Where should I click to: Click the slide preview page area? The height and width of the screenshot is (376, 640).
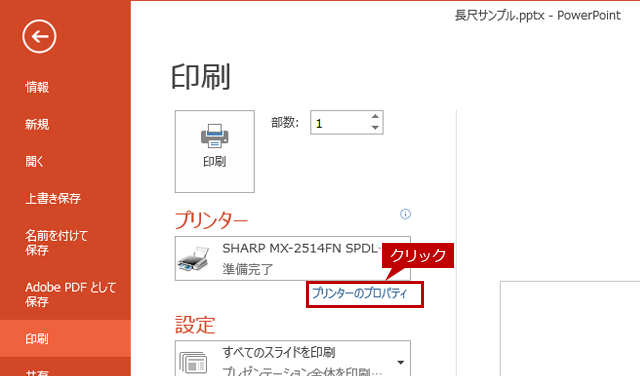[570, 328]
